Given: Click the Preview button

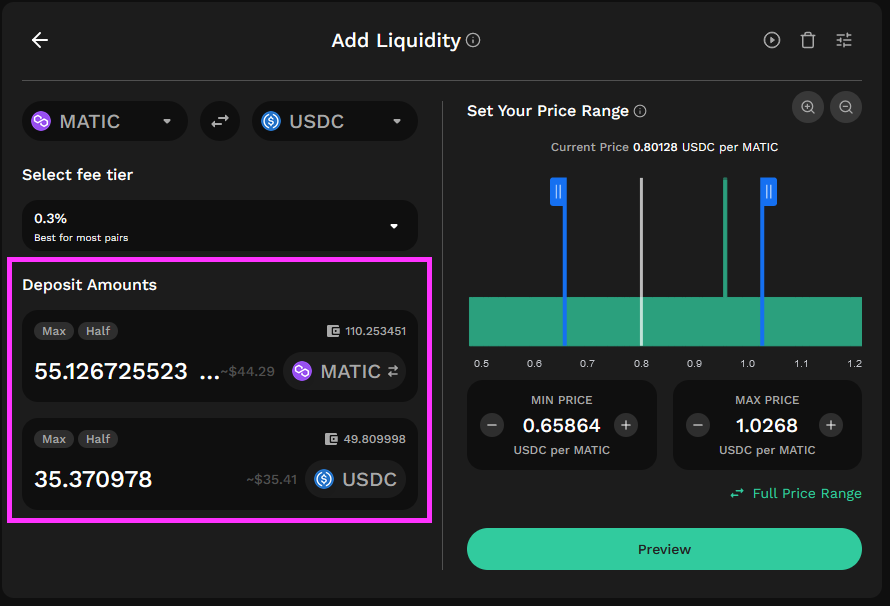Looking at the screenshot, I should (664, 549).
